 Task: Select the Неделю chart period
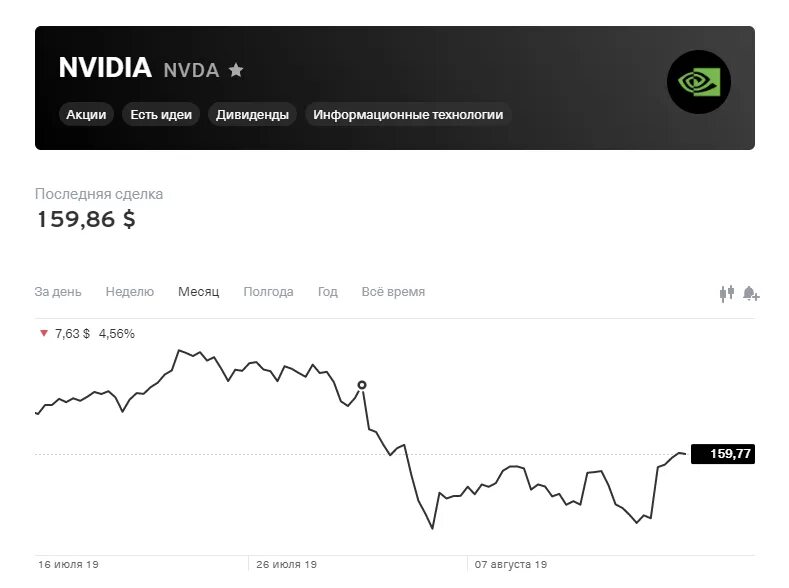click(130, 292)
